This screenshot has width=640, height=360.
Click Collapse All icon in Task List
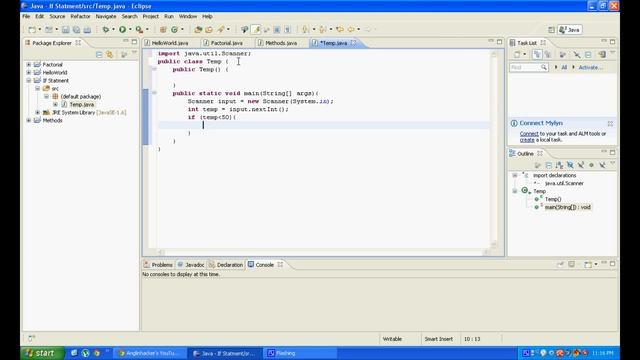588,54
